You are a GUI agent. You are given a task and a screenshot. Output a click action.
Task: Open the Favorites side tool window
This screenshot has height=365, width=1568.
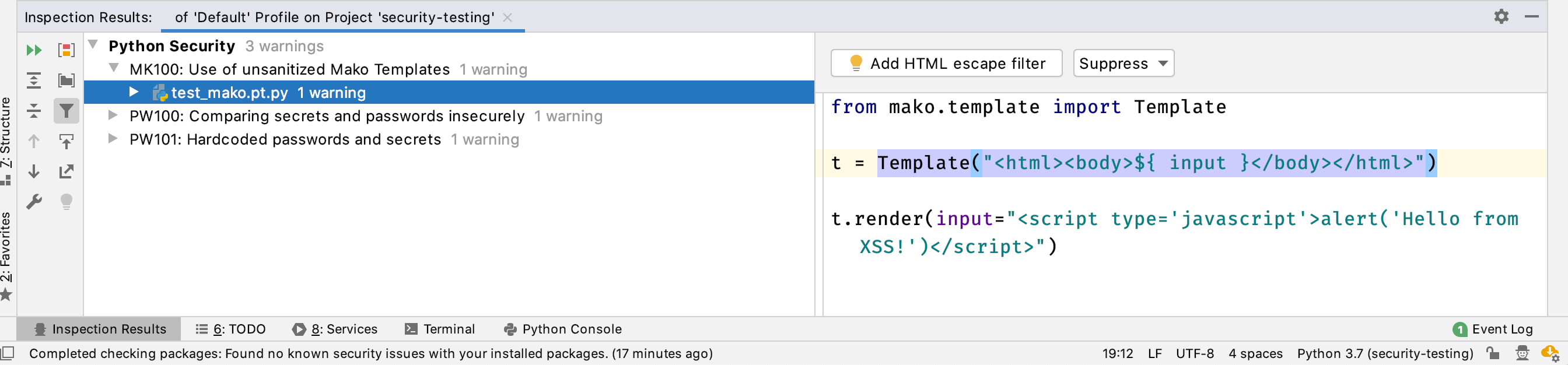click(x=6, y=256)
